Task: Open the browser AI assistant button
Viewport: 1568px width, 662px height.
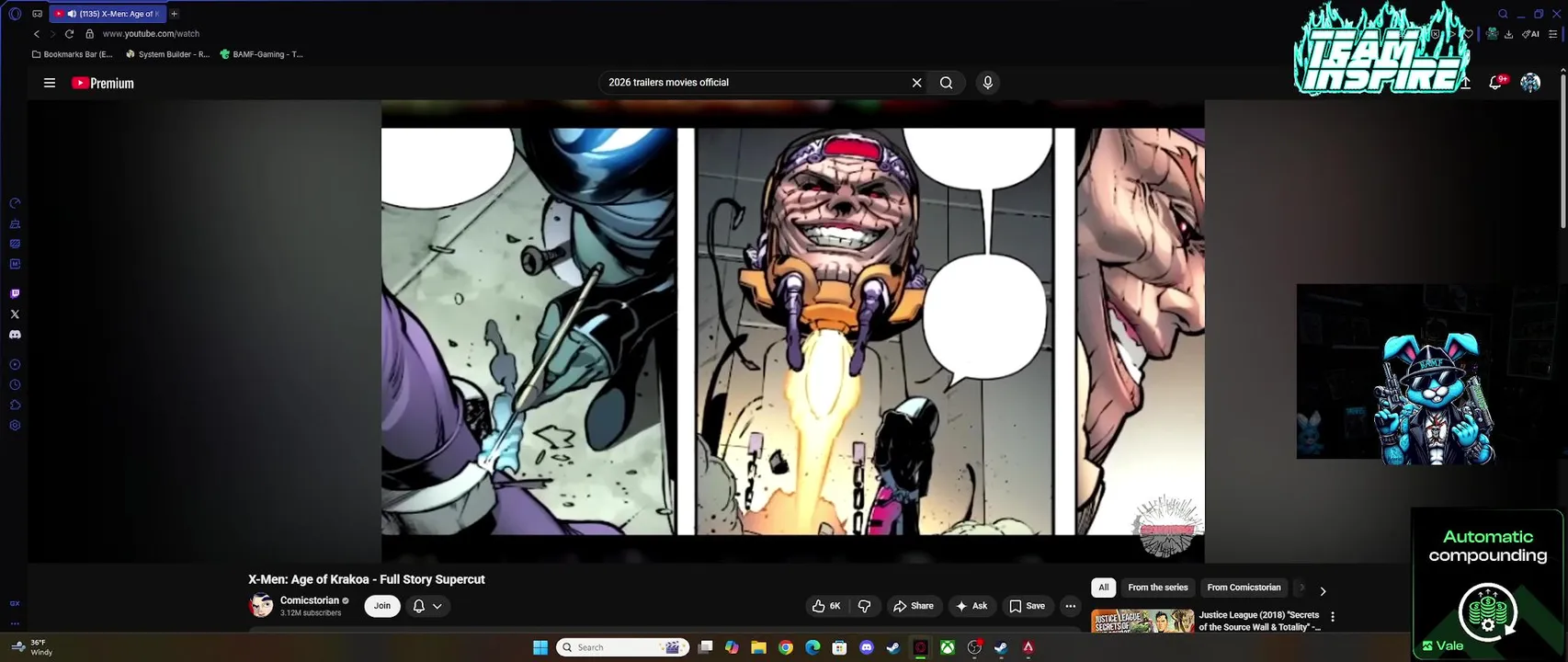Action: point(1531,34)
